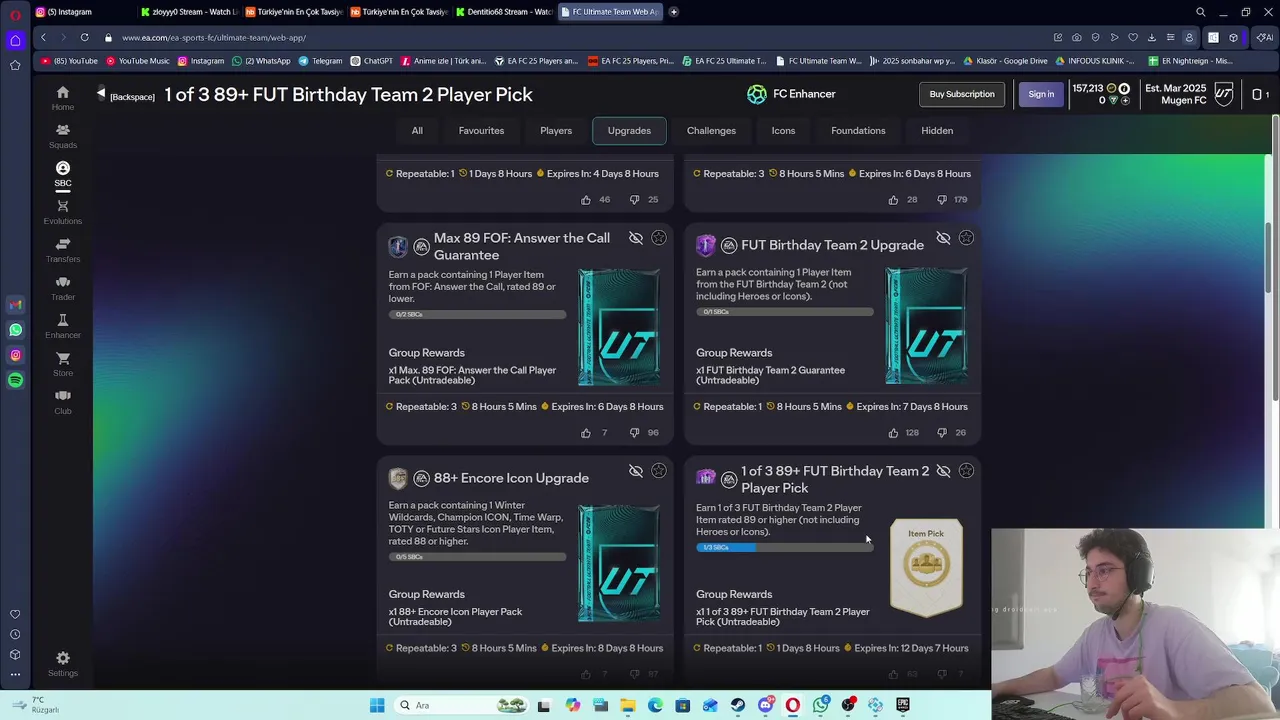Open Gmail icon in Opera sidebar
This screenshot has width=1280, height=720.
(15, 305)
